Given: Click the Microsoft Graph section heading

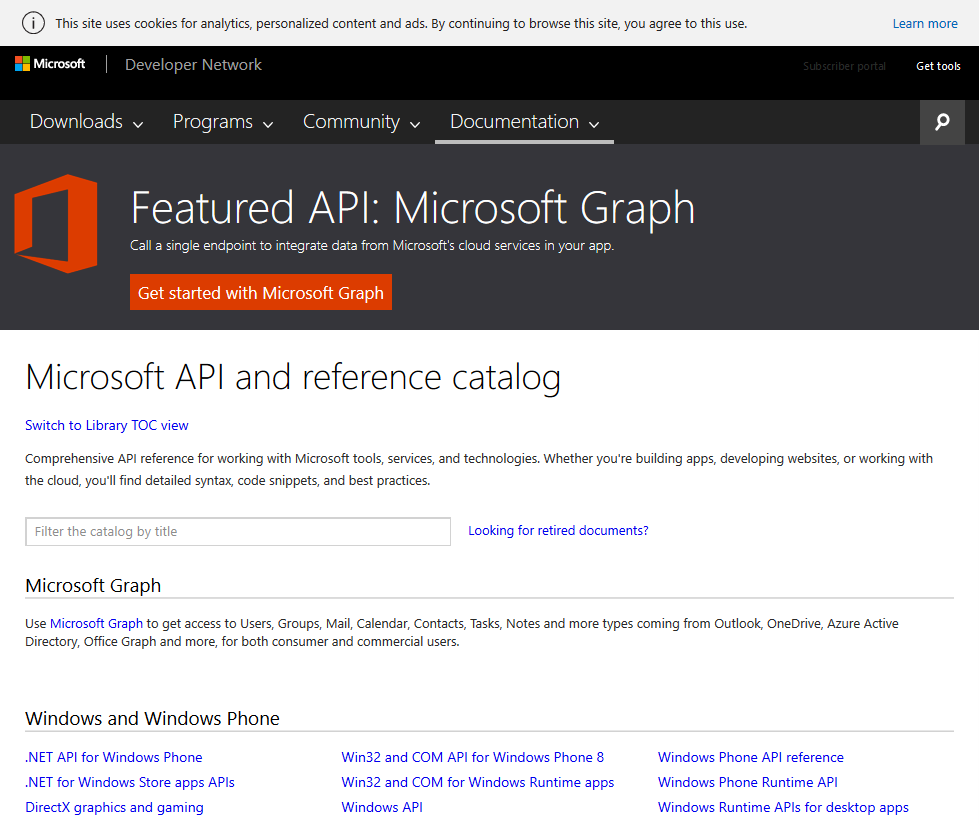Looking at the screenshot, I should (x=93, y=586).
